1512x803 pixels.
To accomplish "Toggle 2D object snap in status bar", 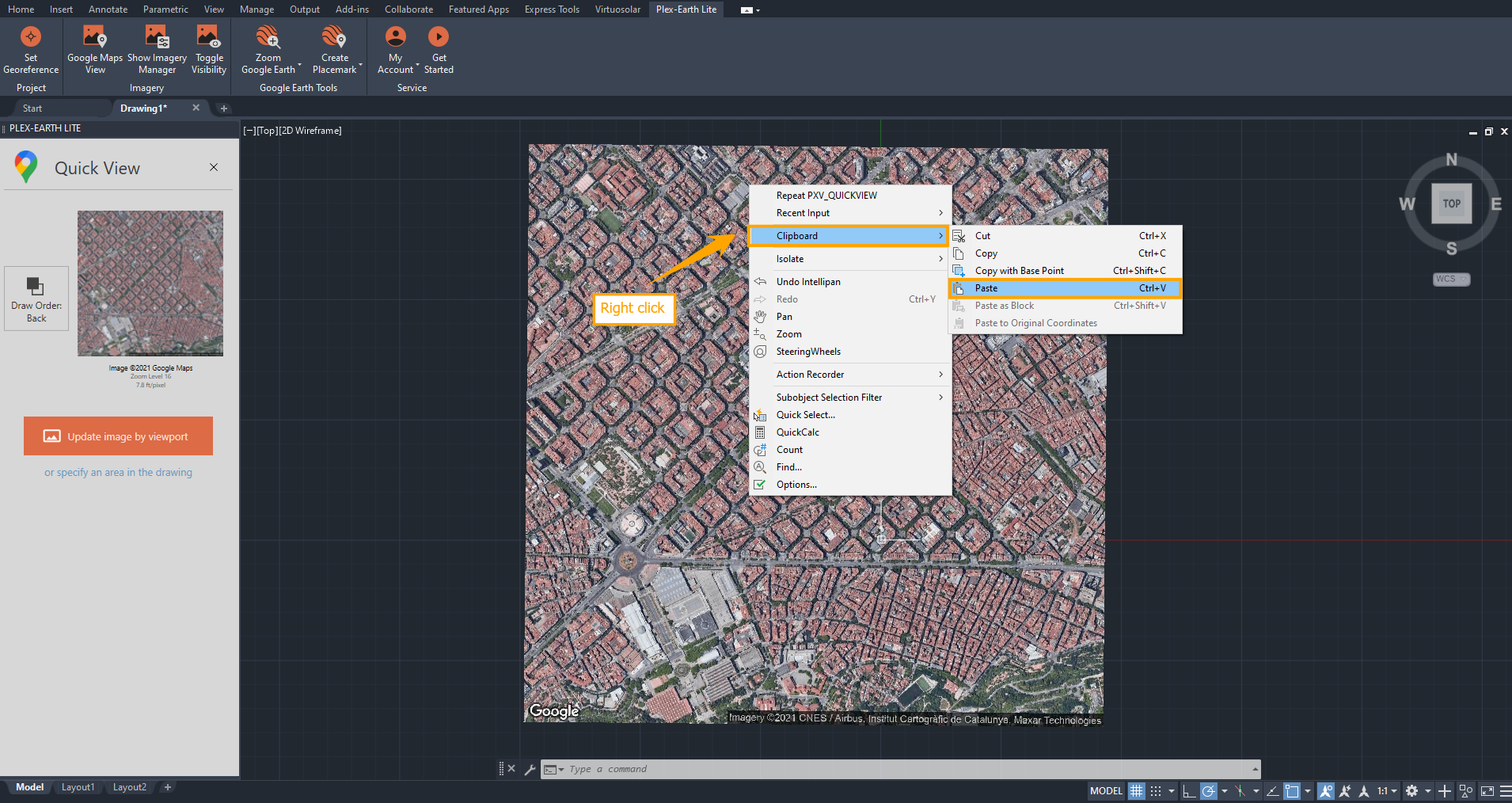I will coord(1292,790).
